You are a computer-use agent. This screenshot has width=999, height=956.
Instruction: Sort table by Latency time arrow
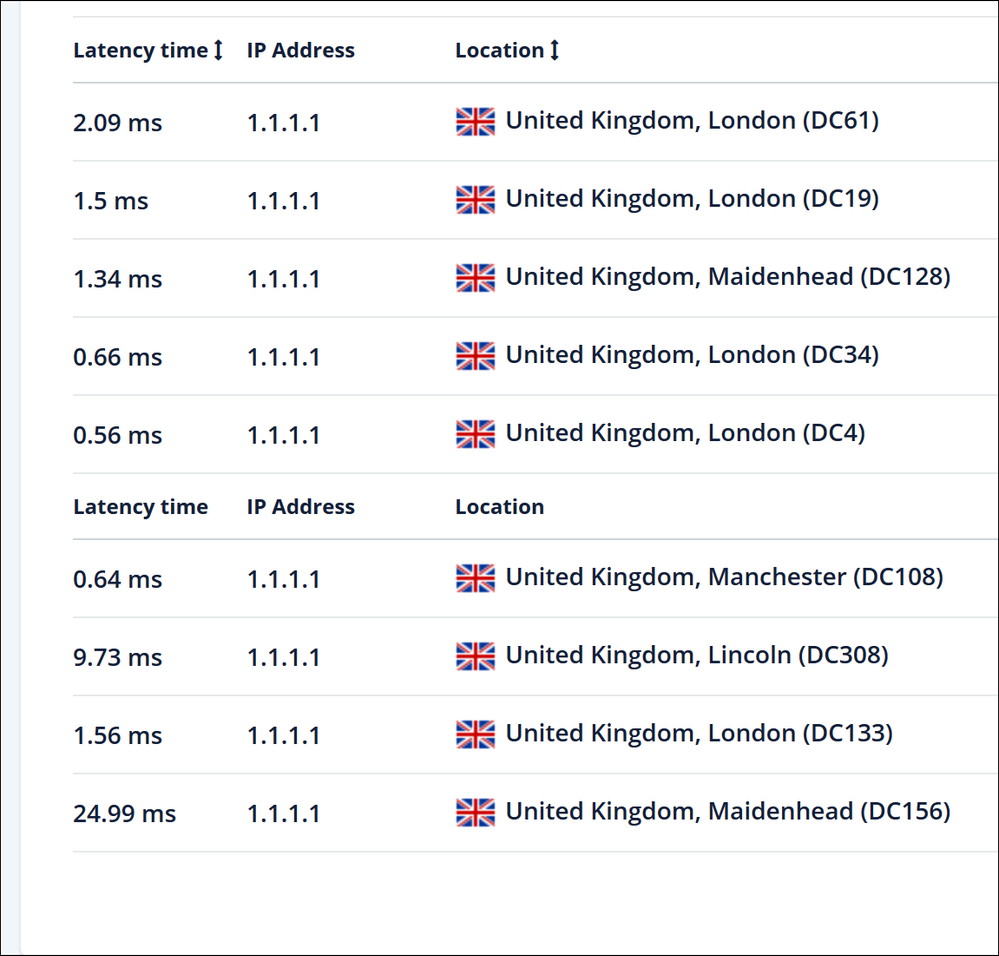pos(218,50)
